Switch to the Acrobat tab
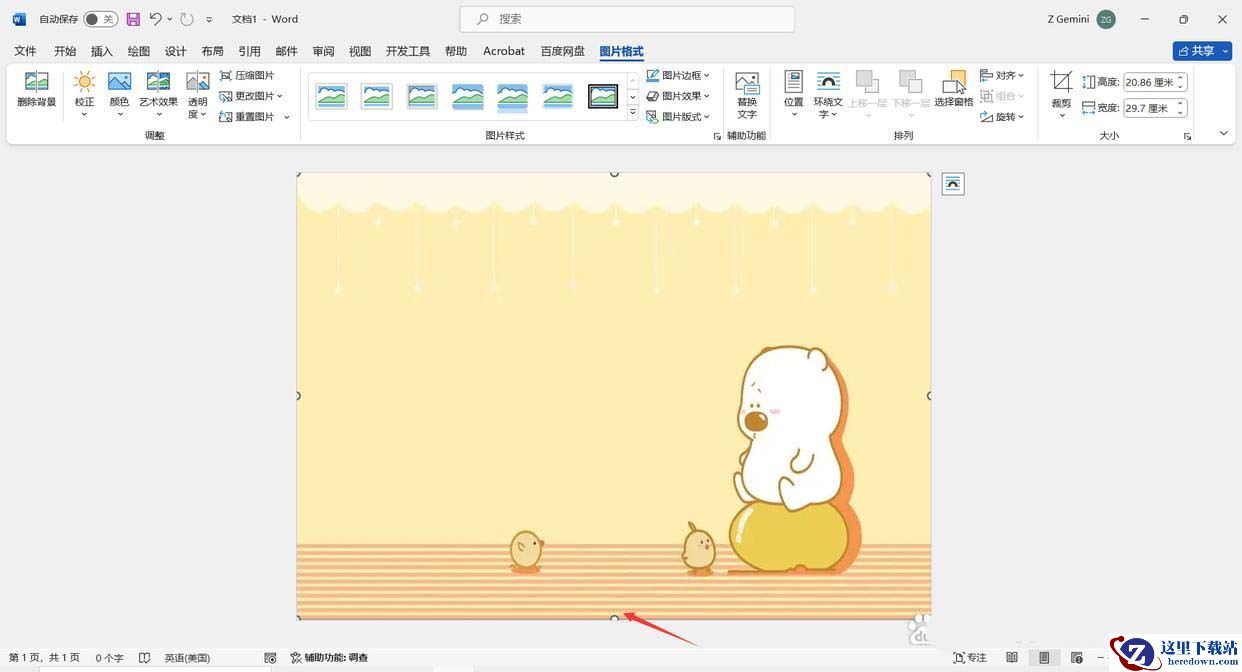 504,51
